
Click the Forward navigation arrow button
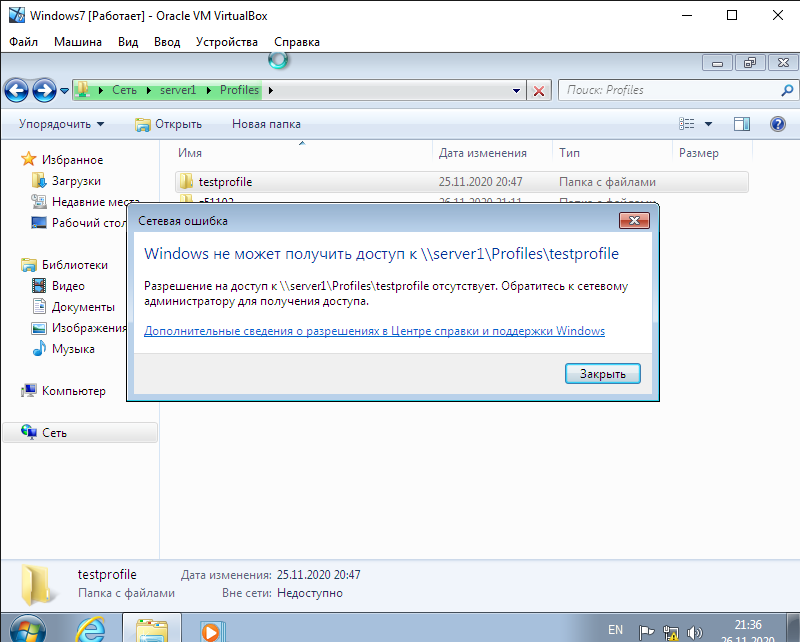coord(44,91)
